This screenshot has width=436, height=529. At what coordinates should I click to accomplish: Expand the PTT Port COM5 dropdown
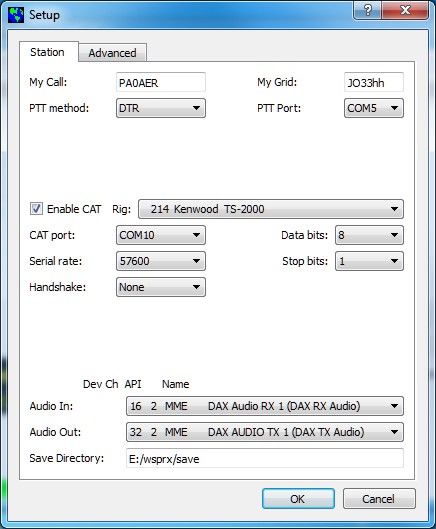[x=374, y=108]
